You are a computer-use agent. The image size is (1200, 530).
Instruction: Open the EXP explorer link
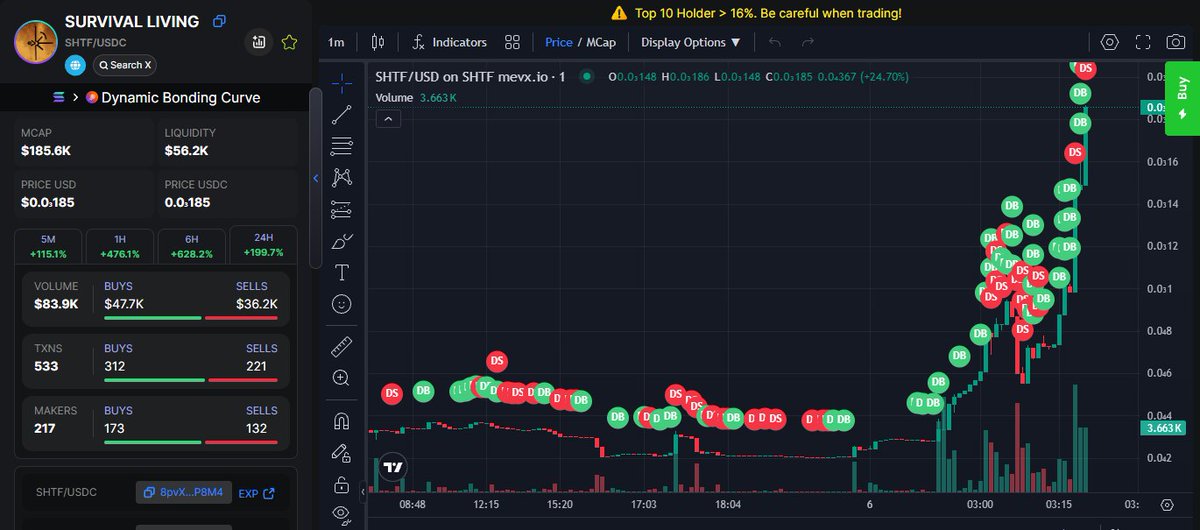point(256,493)
